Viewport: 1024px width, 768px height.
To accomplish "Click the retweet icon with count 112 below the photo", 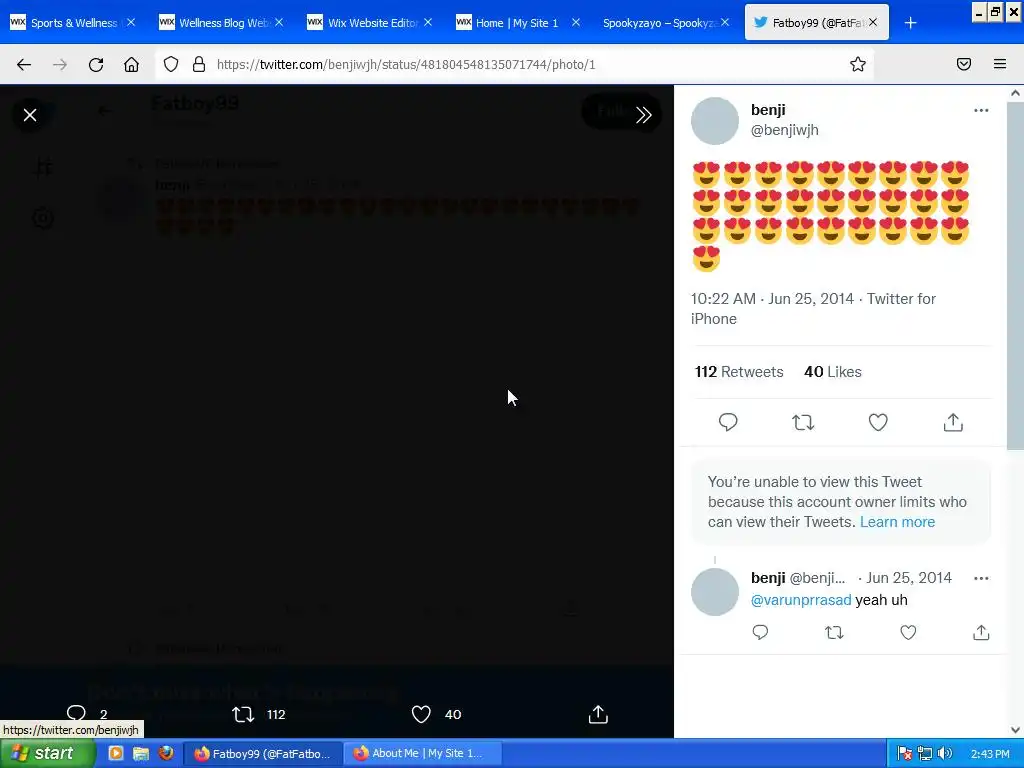I will tap(243, 714).
